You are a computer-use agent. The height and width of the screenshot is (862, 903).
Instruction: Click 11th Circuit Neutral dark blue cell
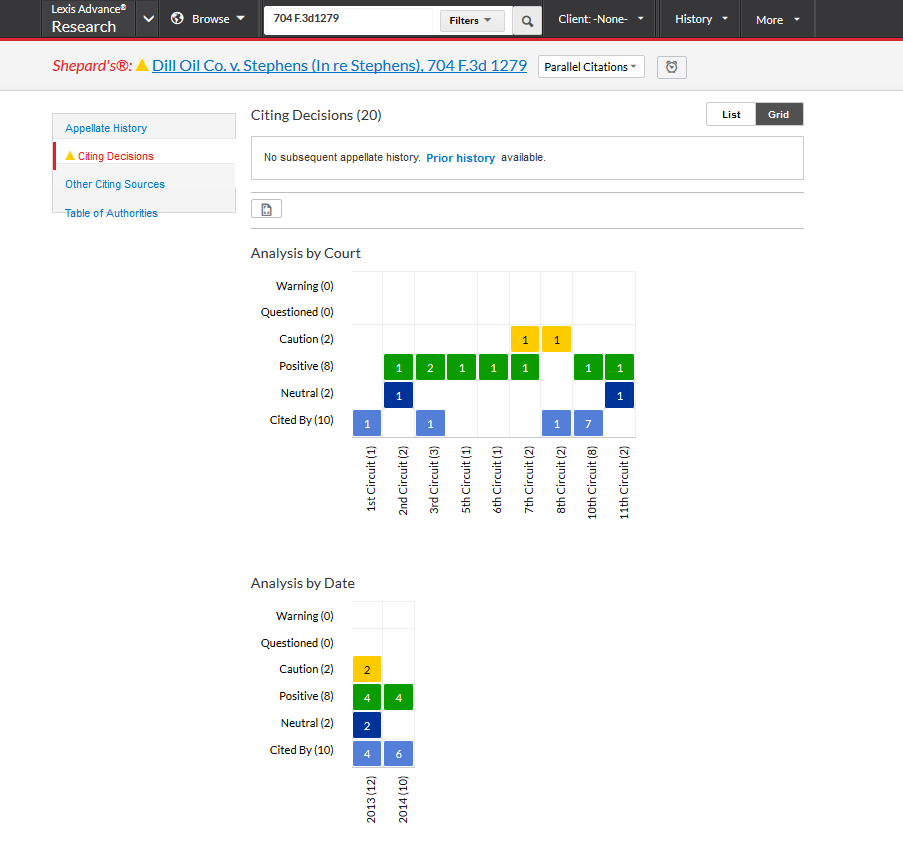[620, 395]
